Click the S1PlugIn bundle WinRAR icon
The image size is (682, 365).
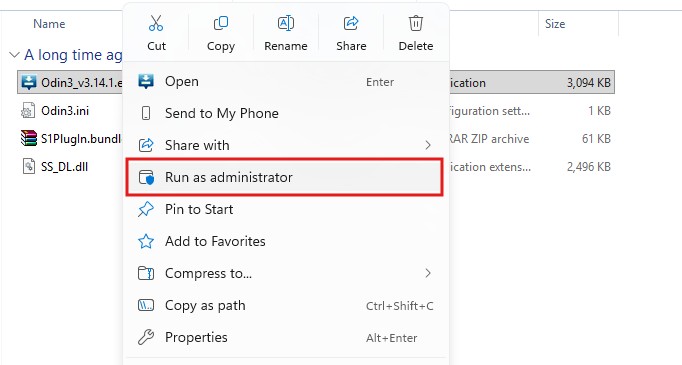pos(29,138)
